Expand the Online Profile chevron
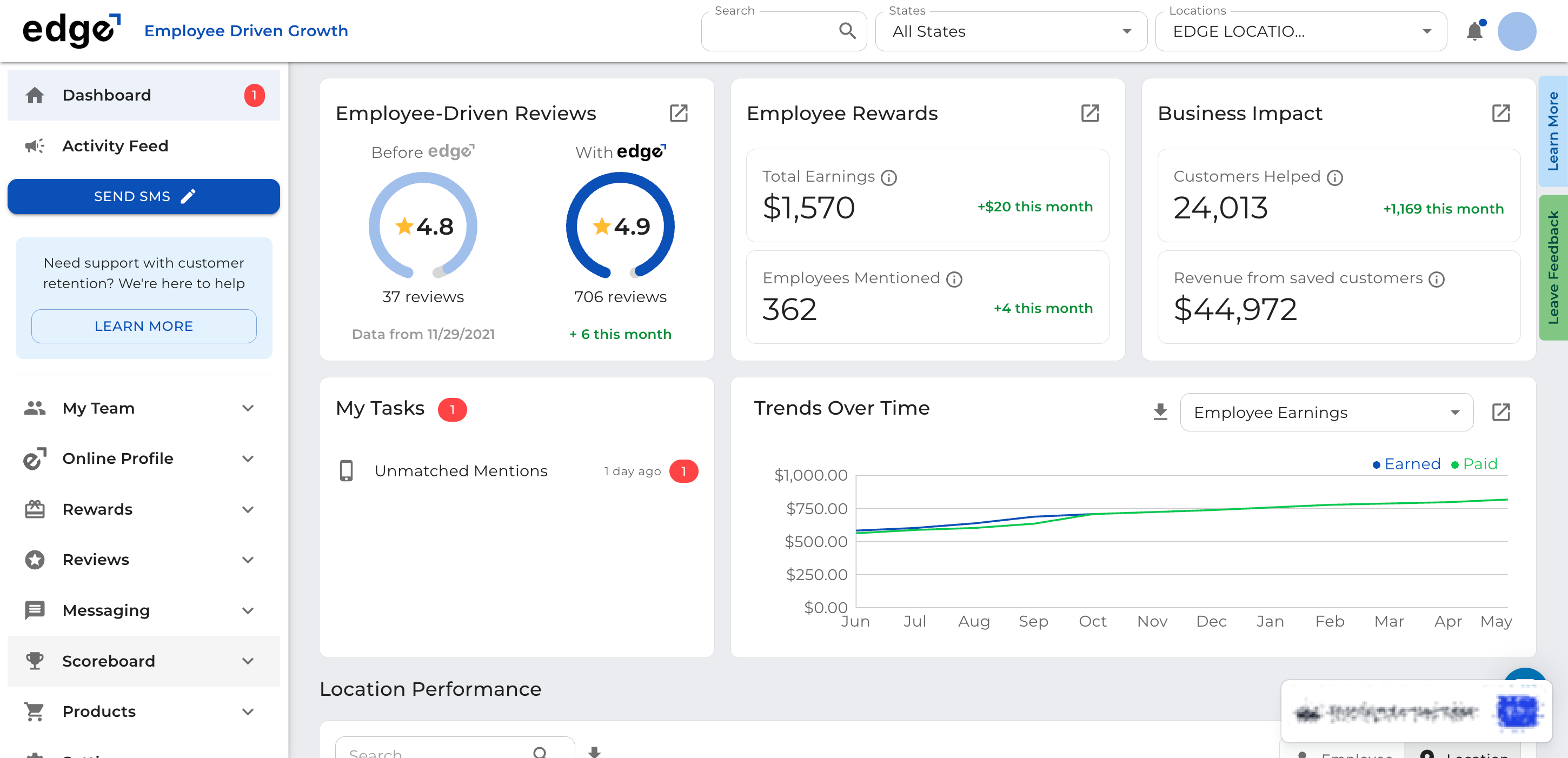This screenshot has height=758, width=1568. point(248,458)
